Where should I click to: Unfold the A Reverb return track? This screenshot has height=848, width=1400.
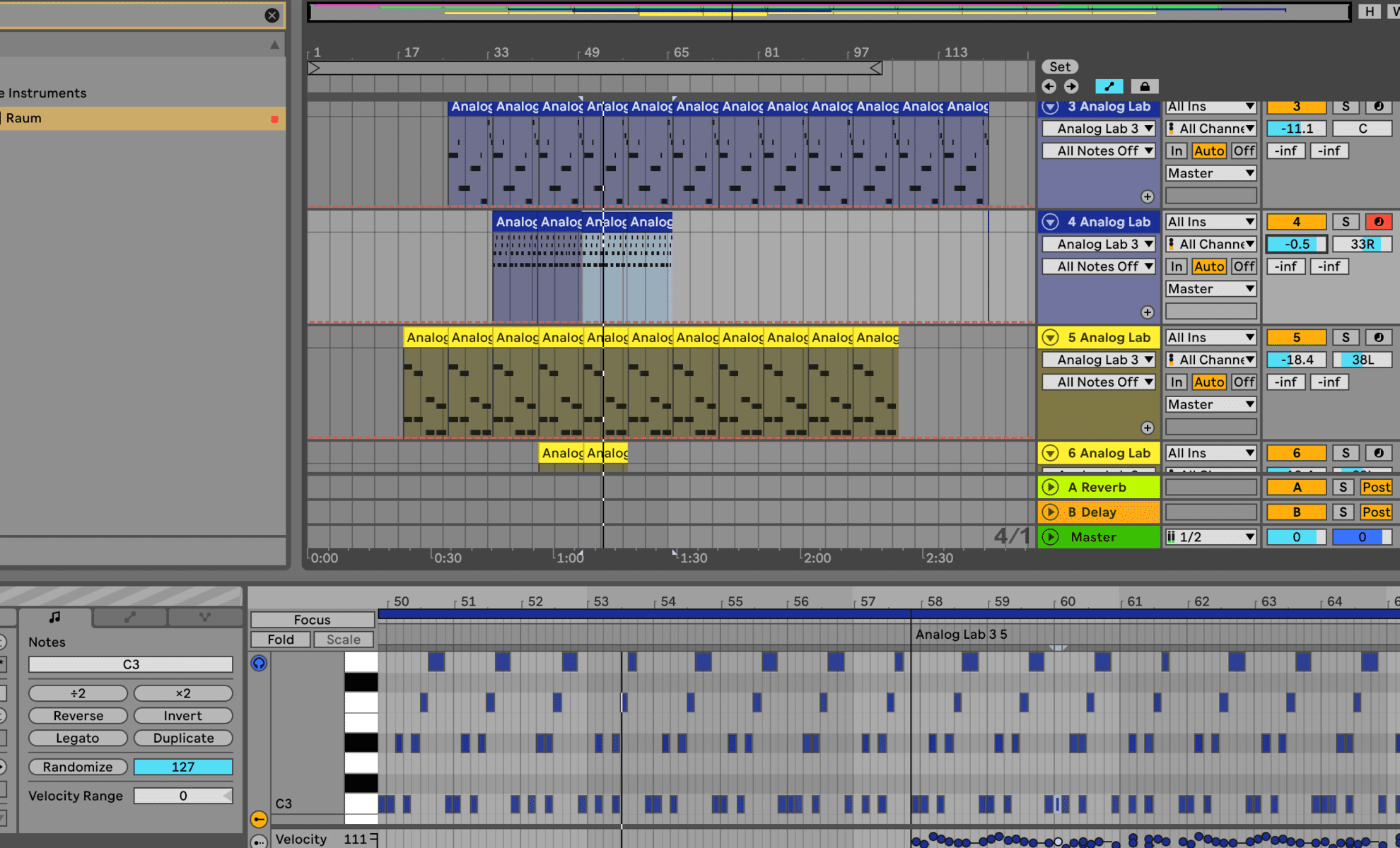1051,487
